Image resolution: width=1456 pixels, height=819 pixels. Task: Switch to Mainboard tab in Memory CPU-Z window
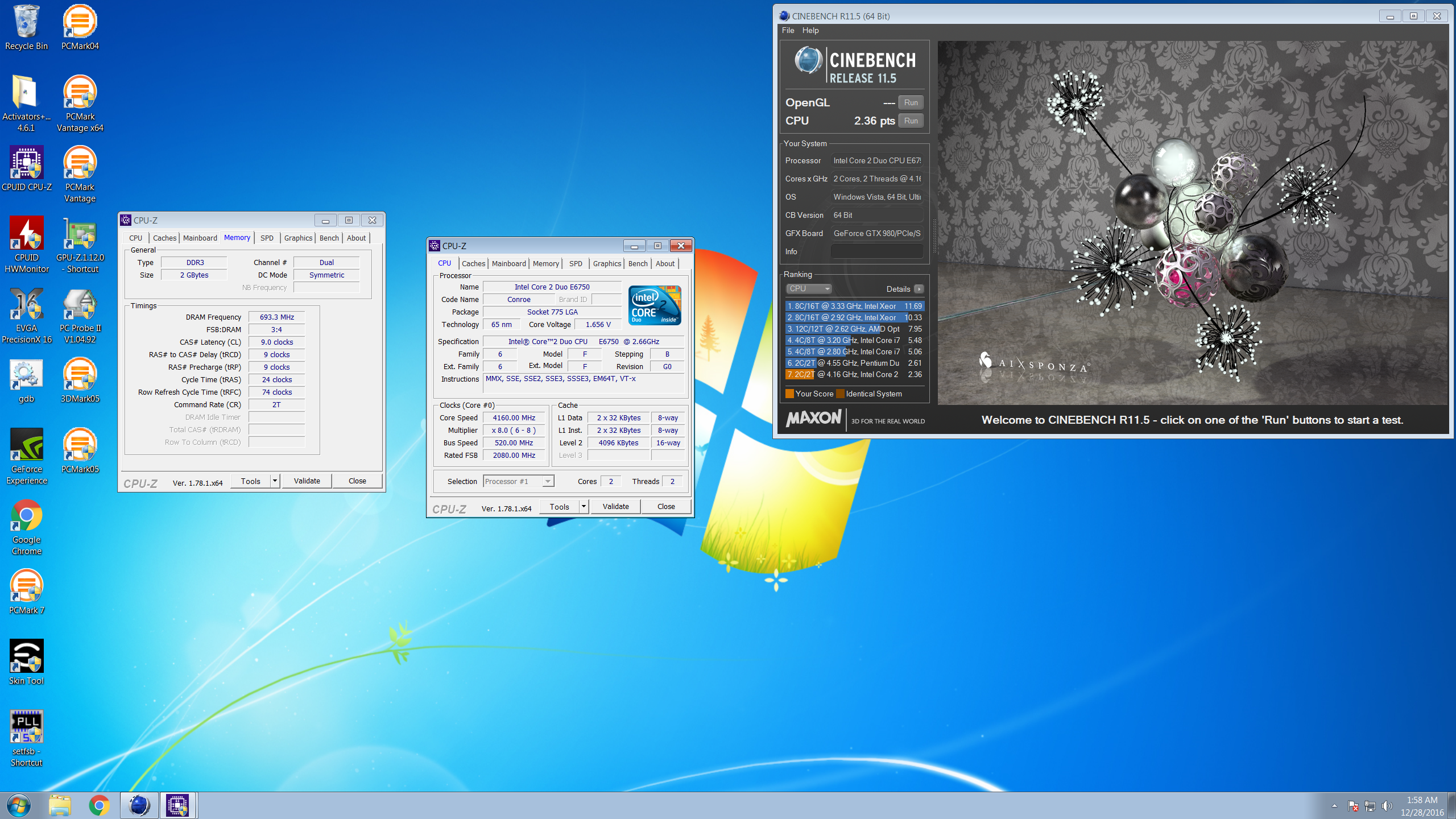pos(200,238)
